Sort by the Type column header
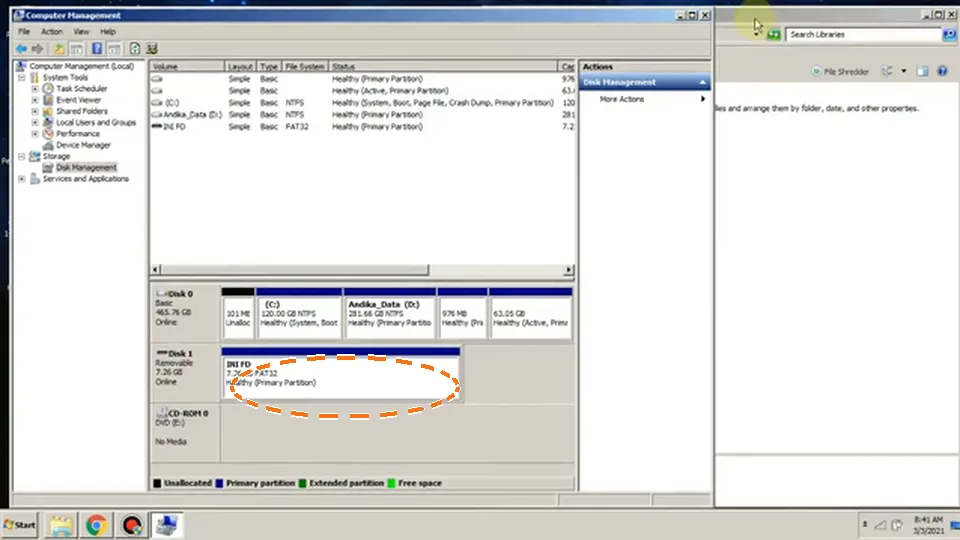 (x=269, y=66)
